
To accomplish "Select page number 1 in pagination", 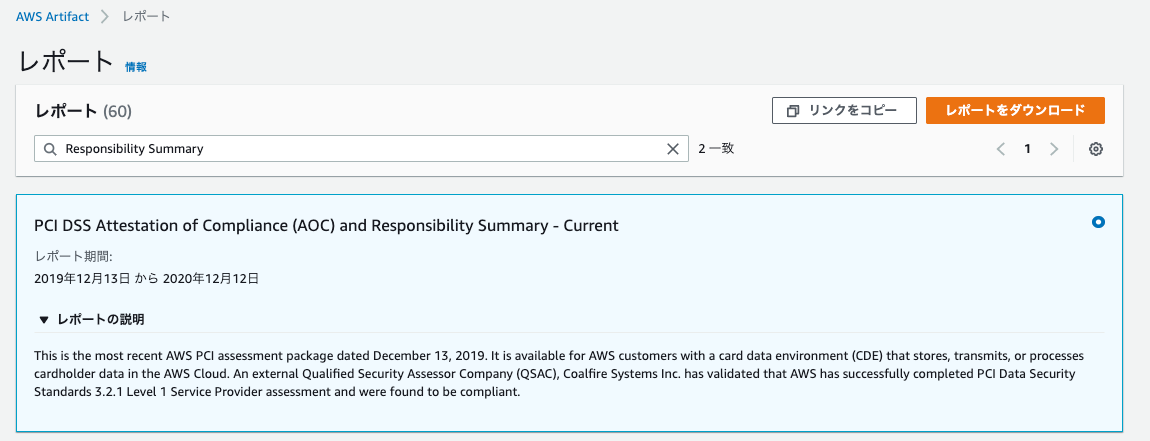I will (1028, 149).
